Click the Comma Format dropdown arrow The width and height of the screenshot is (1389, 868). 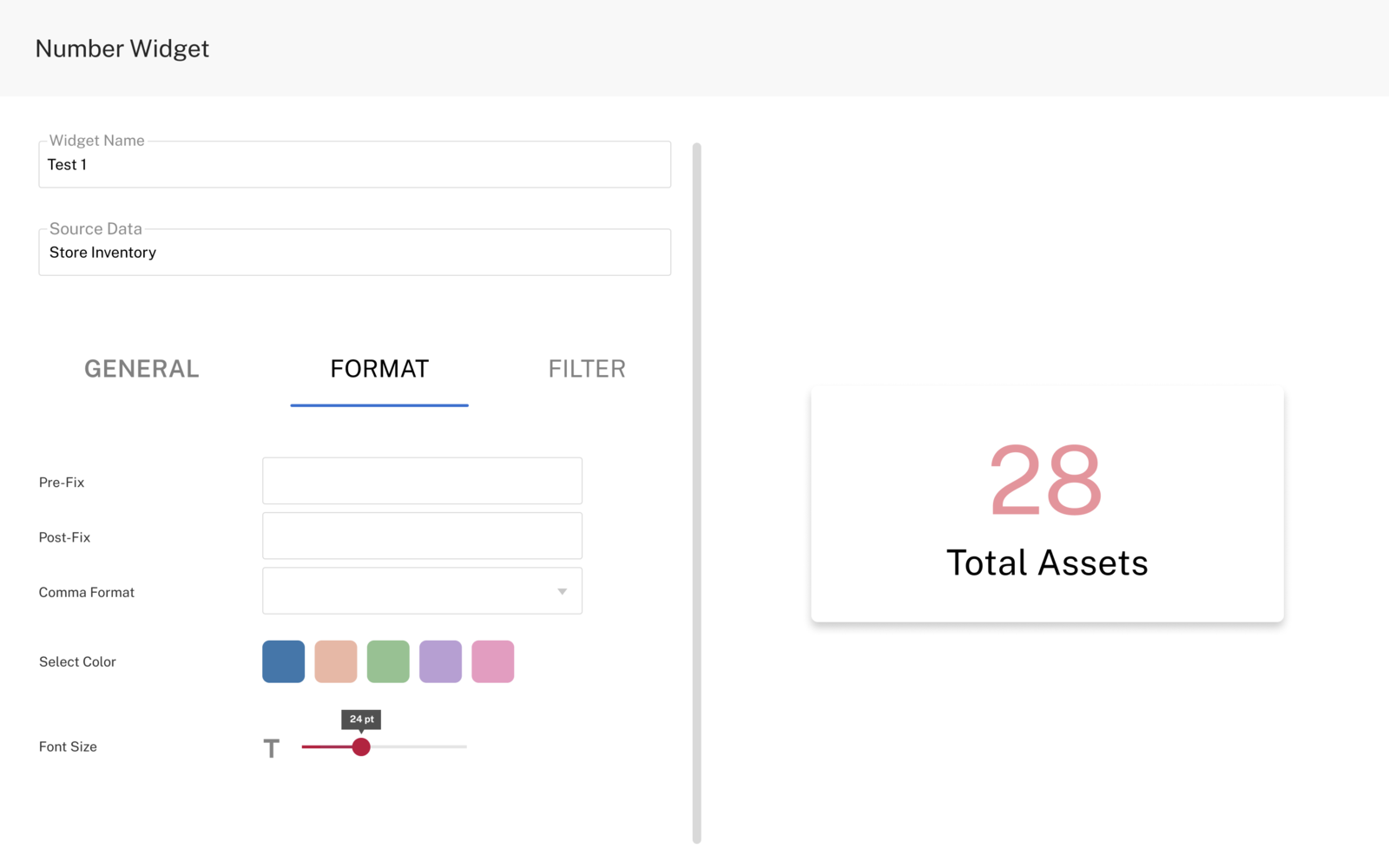[563, 592]
